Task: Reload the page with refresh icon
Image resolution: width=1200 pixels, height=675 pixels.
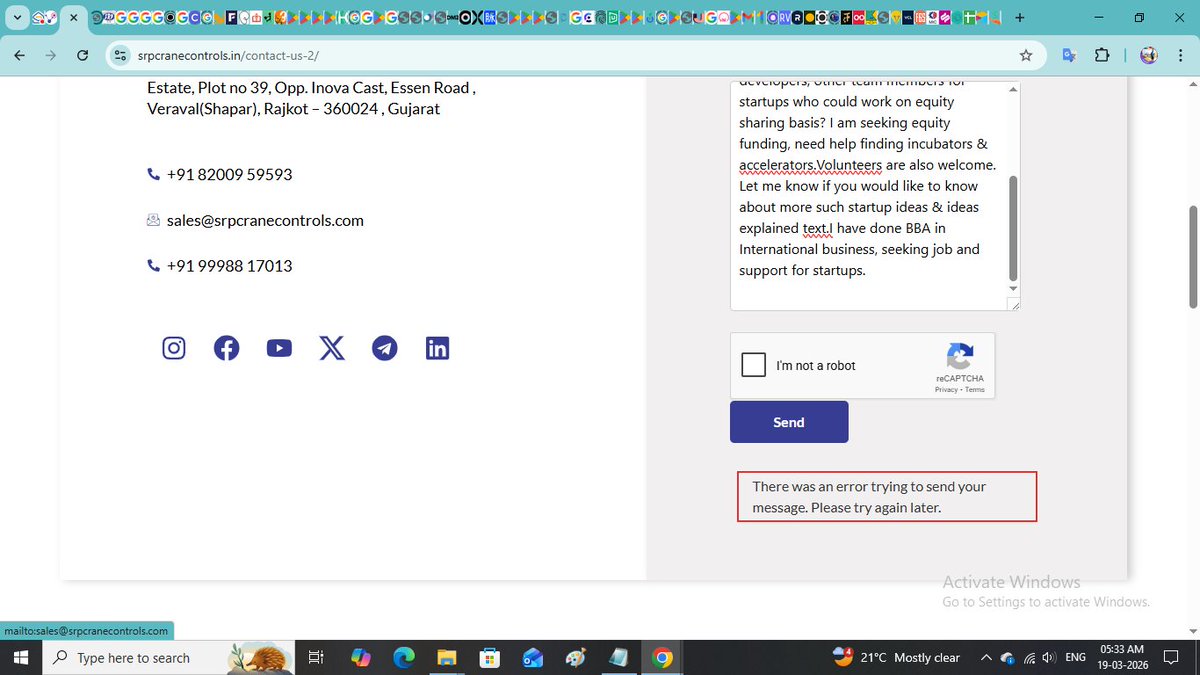Action: 83,55
